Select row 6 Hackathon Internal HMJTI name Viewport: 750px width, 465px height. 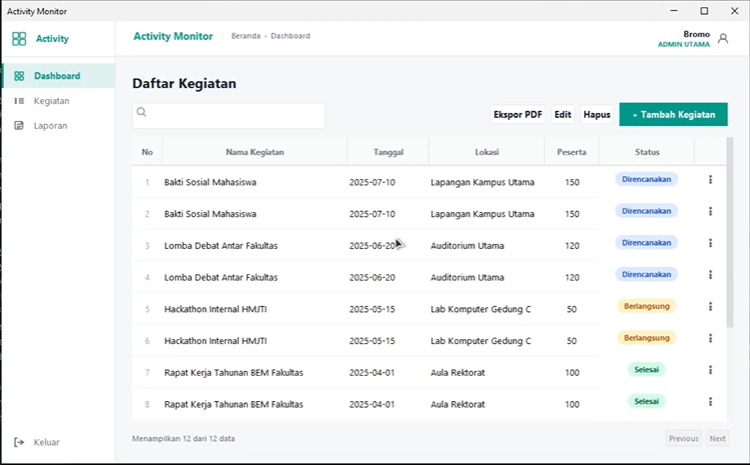(x=216, y=341)
